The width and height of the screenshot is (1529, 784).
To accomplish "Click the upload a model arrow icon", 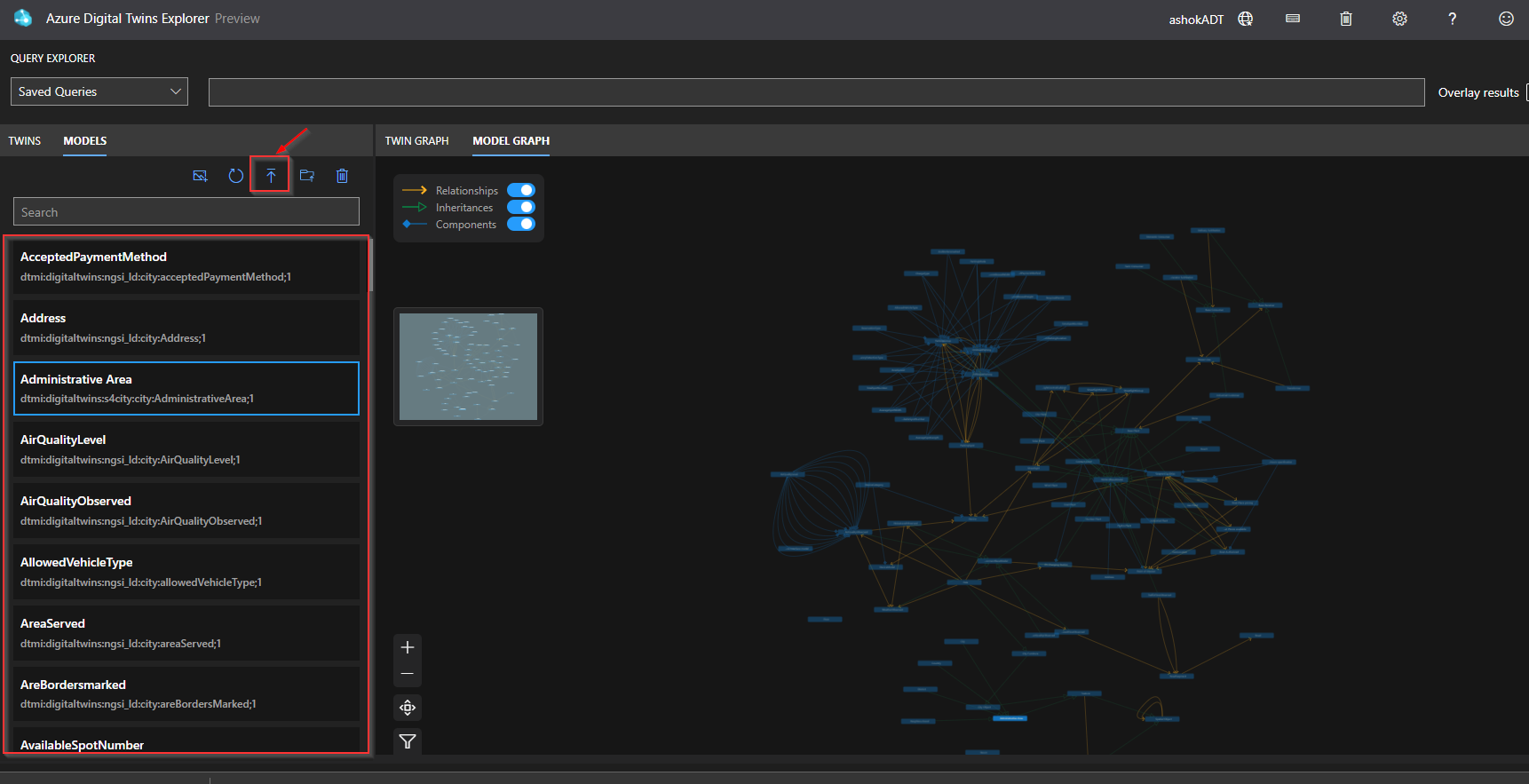I will click(271, 176).
